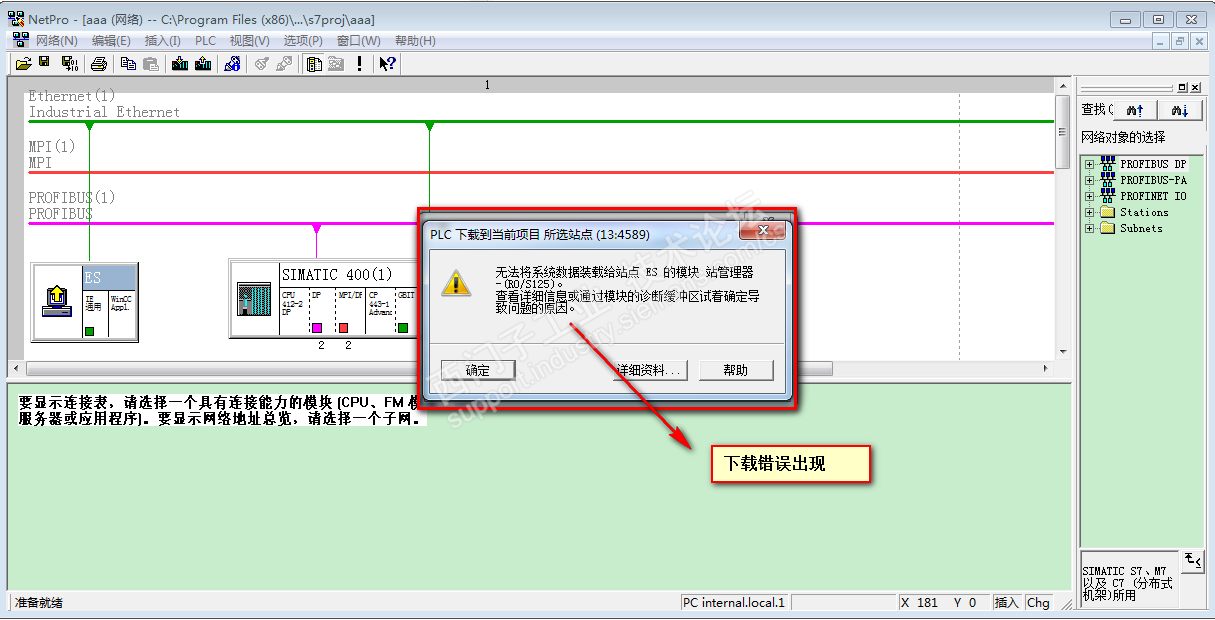This screenshot has width=1215, height=620.
Task: Open the 网络(N) menu
Action: [56, 41]
